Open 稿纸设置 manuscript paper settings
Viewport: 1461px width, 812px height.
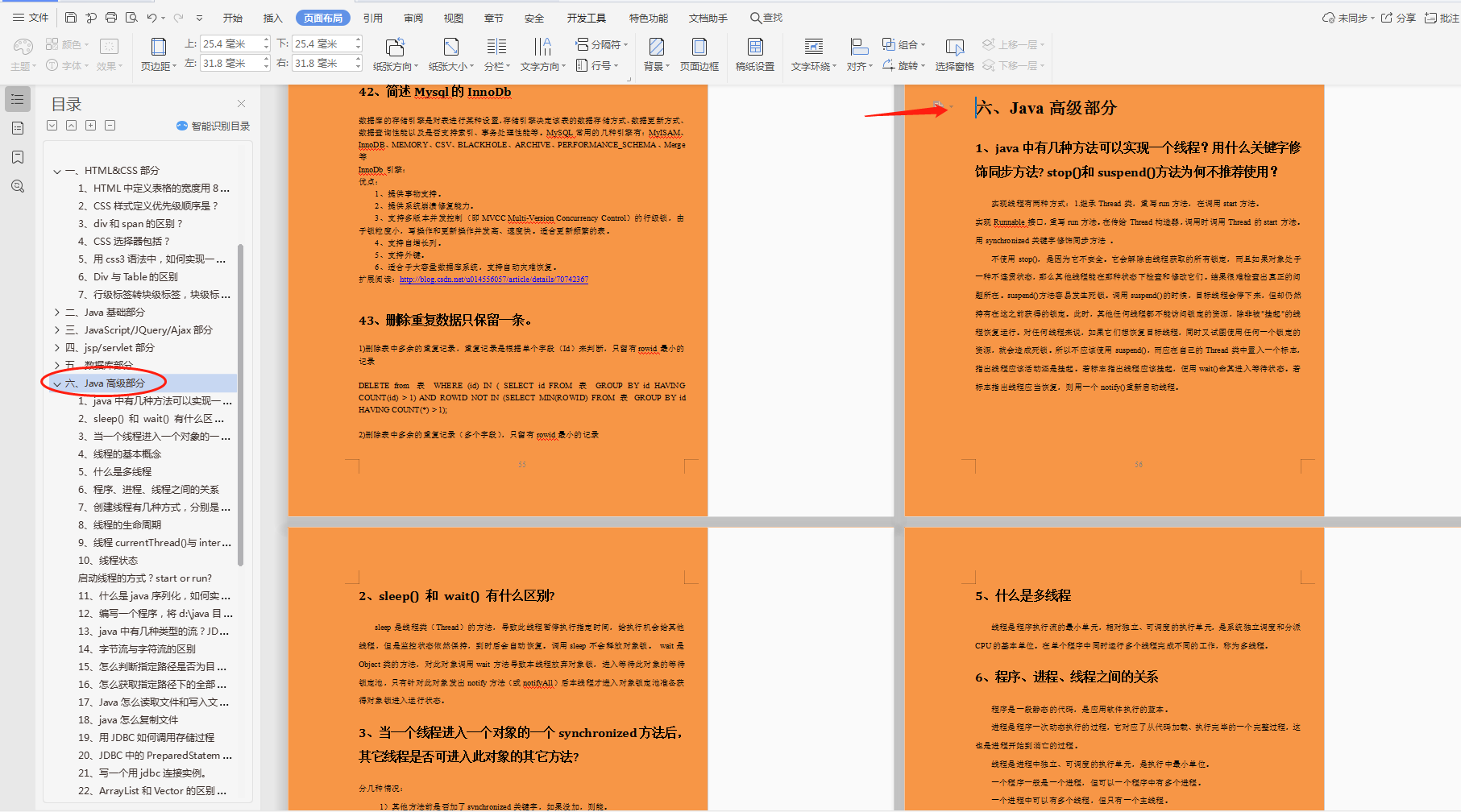[x=755, y=54]
